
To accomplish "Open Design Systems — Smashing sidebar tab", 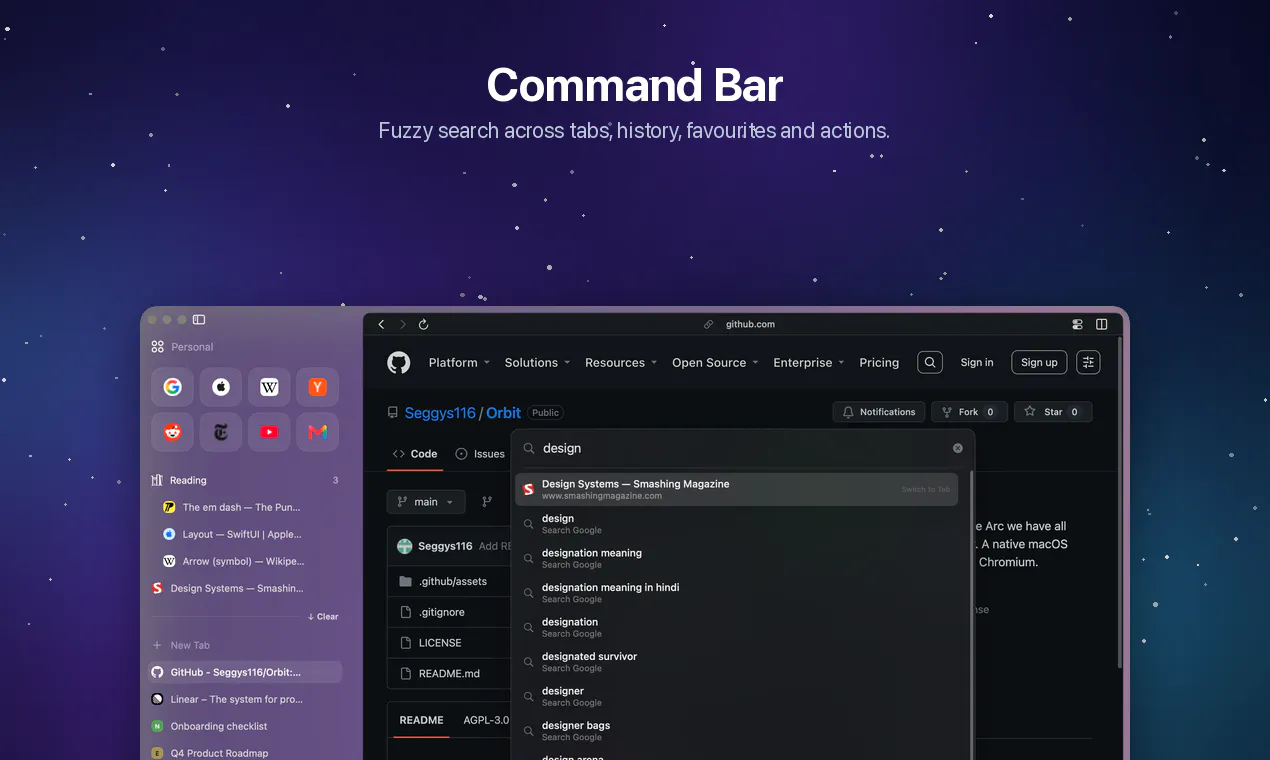I will click(x=245, y=588).
